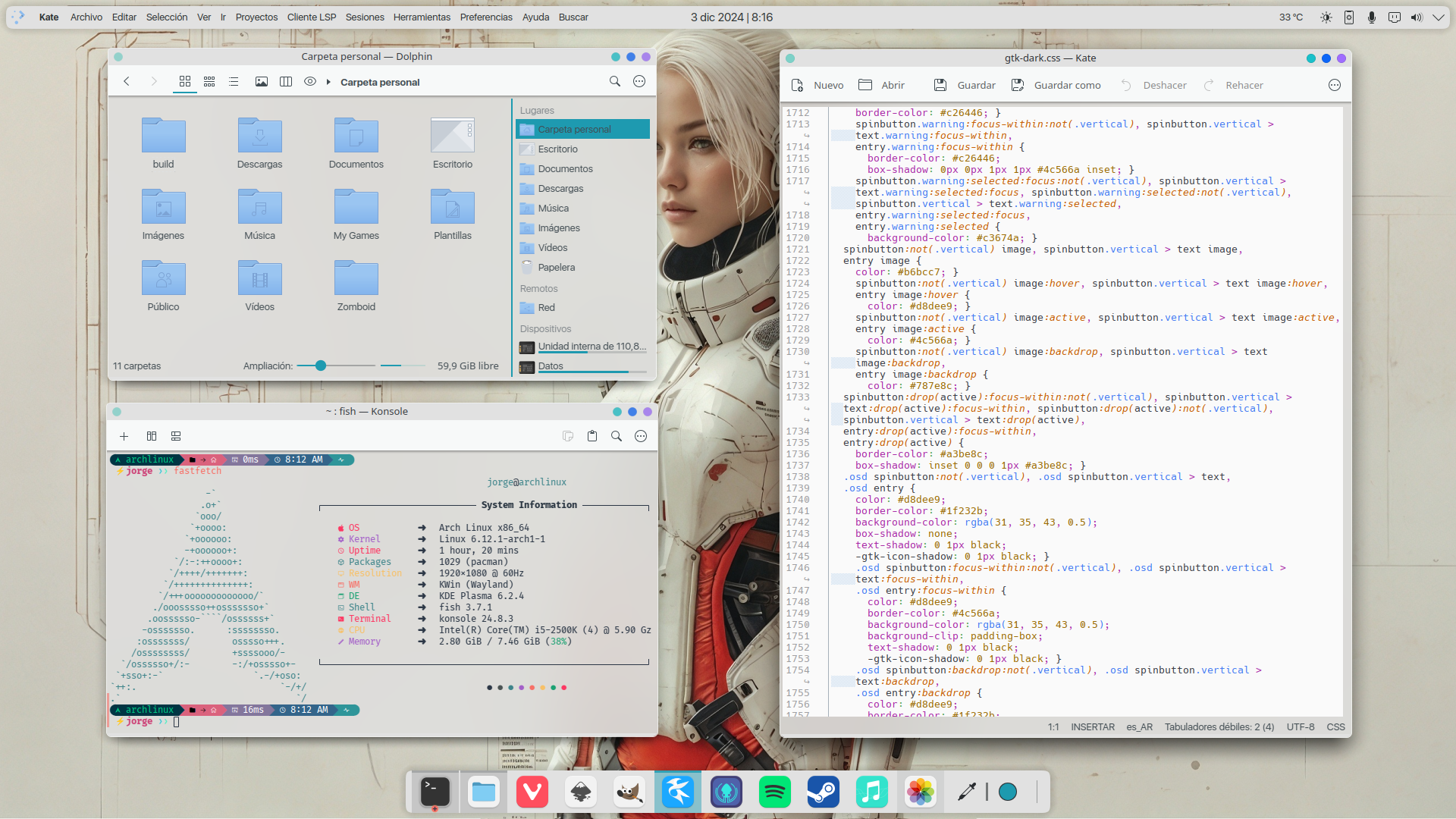Click teal color swatch in dock
Viewport: 1456px width, 819px height.
pyautogui.click(x=1008, y=792)
